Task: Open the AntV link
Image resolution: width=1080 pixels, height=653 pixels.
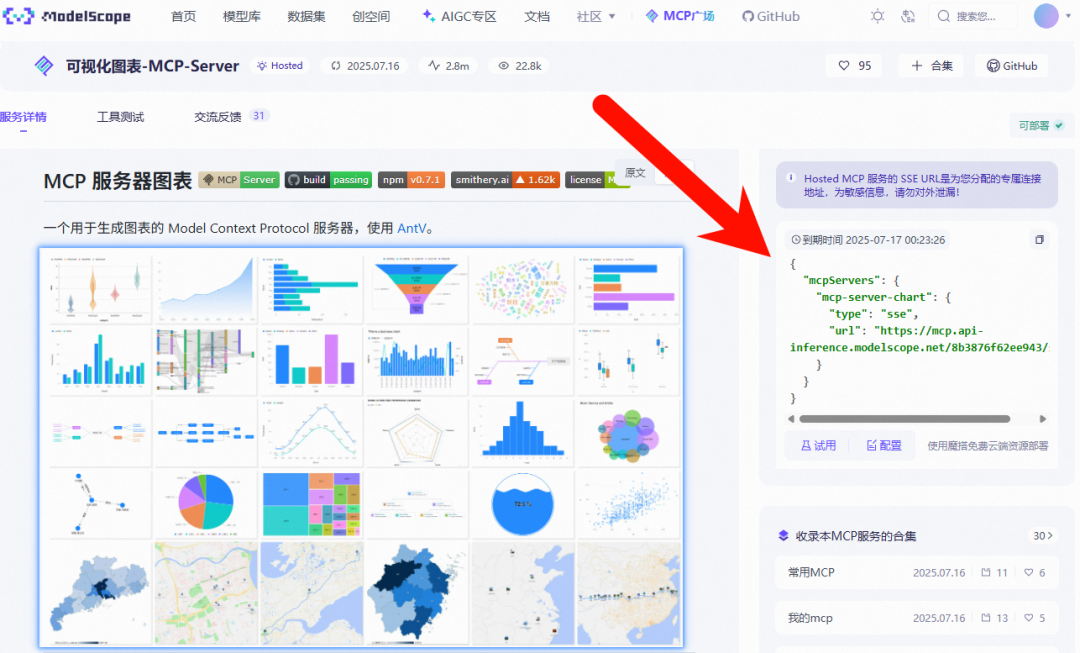Action: (412, 228)
